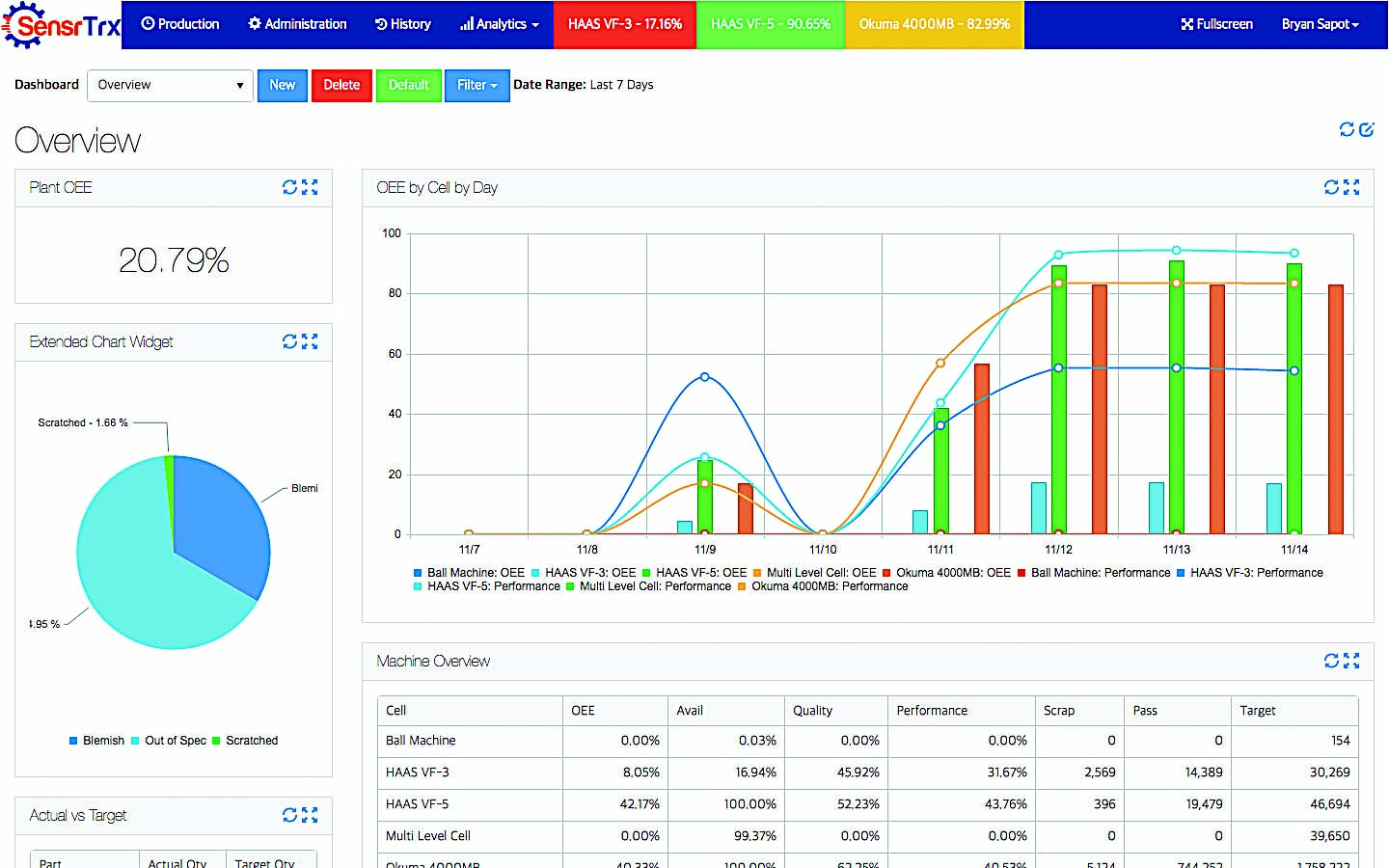The image size is (1389, 868).
Task: Expand the Analytics dropdown menu
Action: tap(499, 24)
